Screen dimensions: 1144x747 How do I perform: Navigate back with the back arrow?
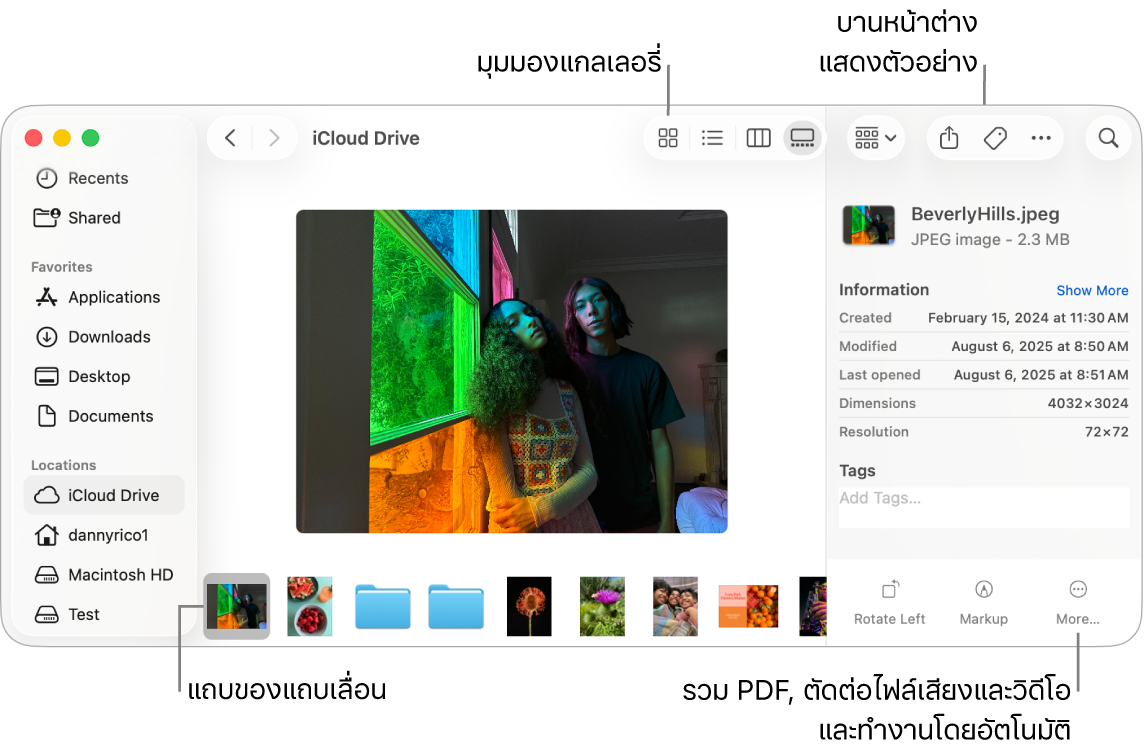click(x=229, y=138)
